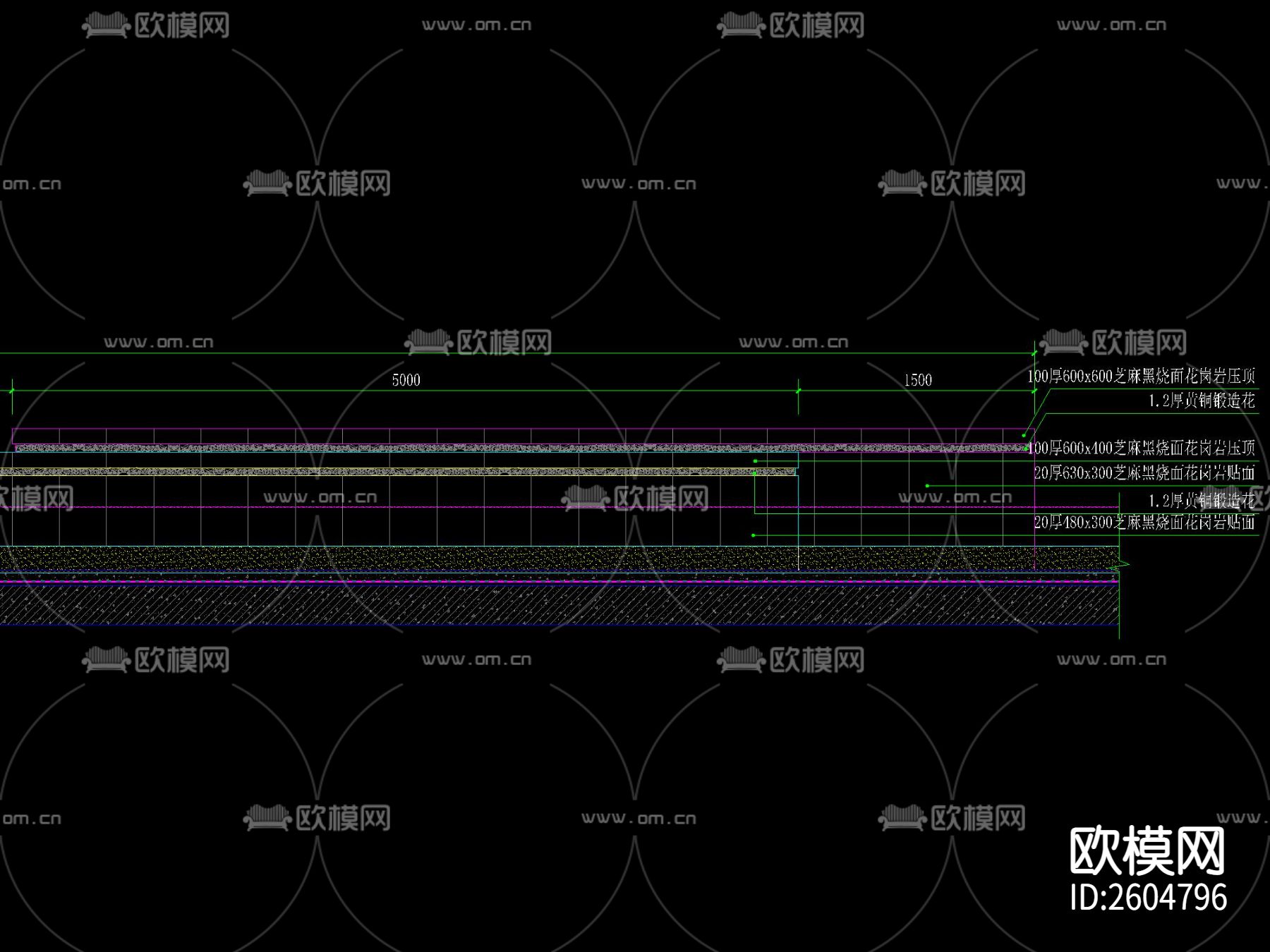Click the 5000 dimension value
Image resolution: width=1270 pixels, height=952 pixels.
coord(406,380)
